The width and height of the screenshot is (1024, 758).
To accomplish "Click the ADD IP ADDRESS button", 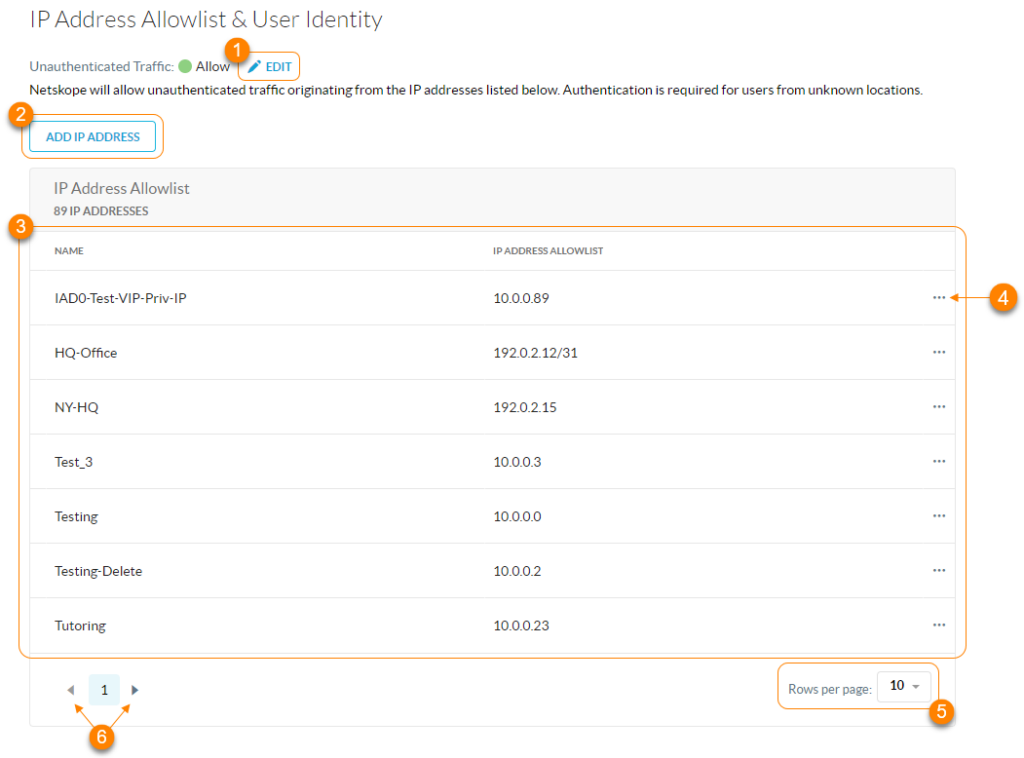I will pos(93,137).
